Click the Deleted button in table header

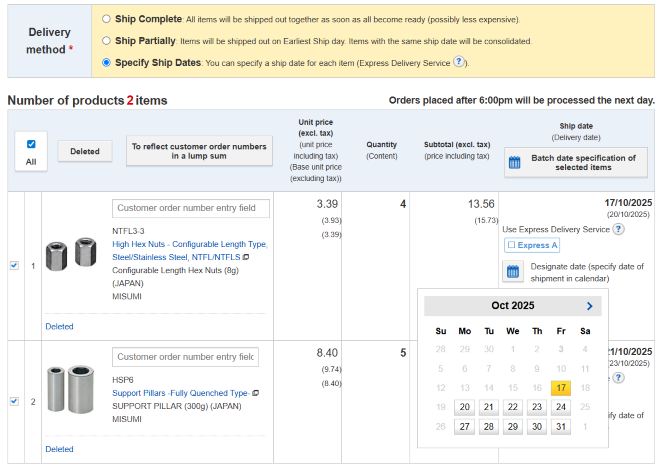pyautogui.click(x=85, y=151)
